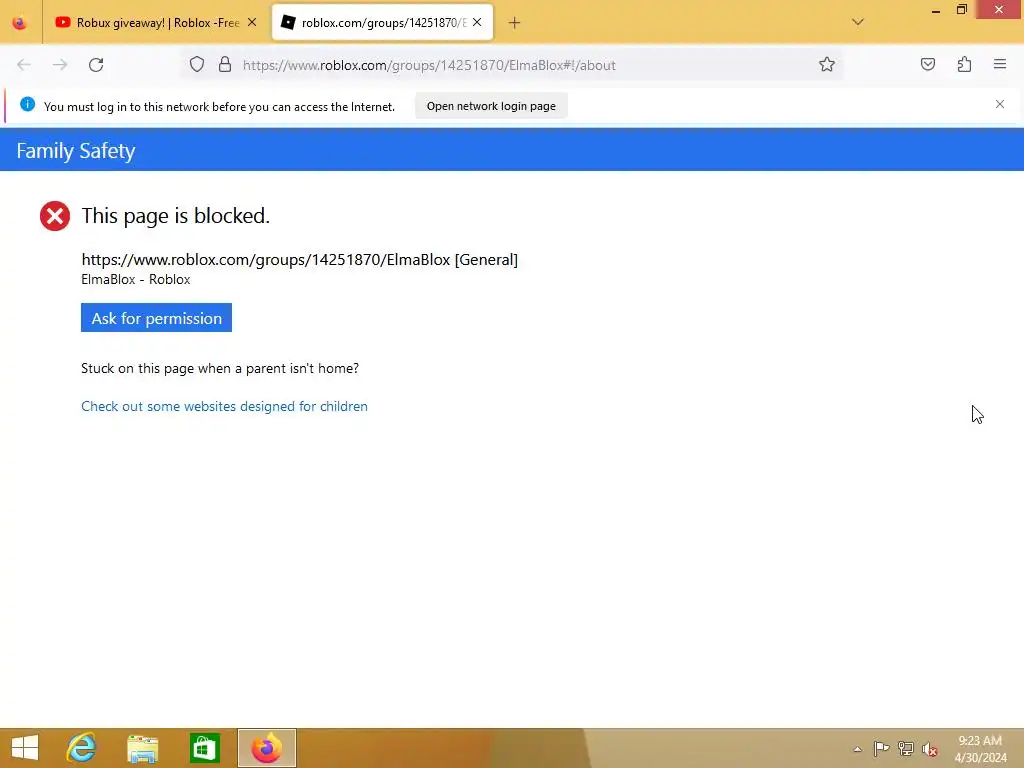This screenshot has height=768, width=1024.
Task: Open the Save to Pocket icon
Action: (928, 64)
